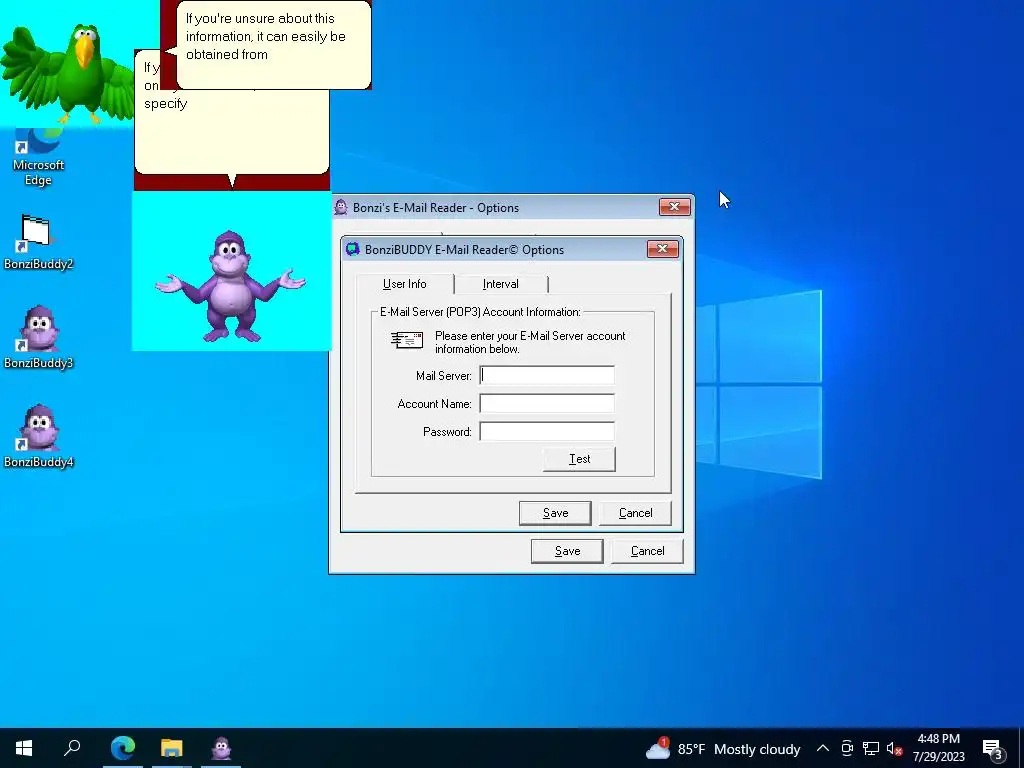Focus the Password input field
This screenshot has width=1024, height=768.
tap(547, 432)
